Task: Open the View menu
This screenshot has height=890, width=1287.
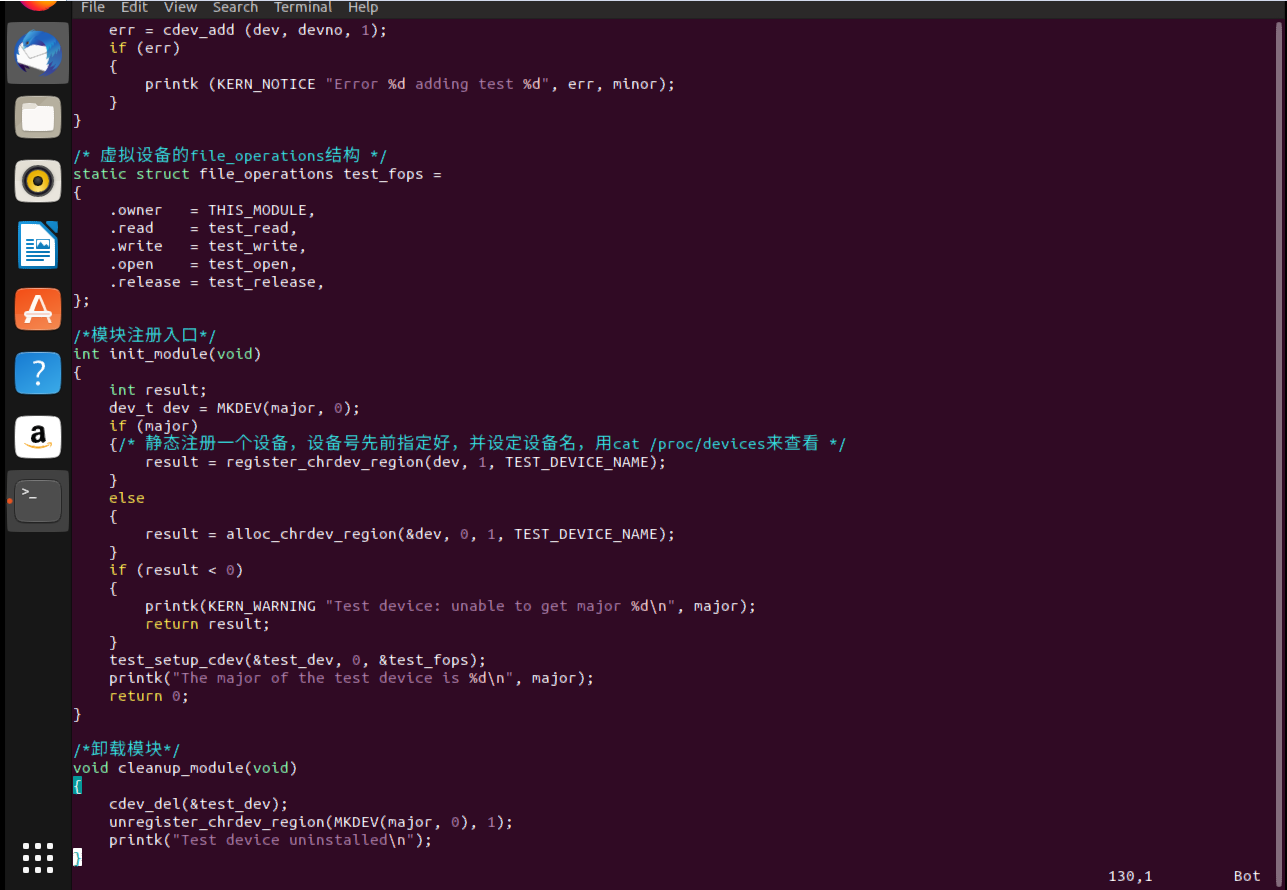Action: tap(180, 7)
